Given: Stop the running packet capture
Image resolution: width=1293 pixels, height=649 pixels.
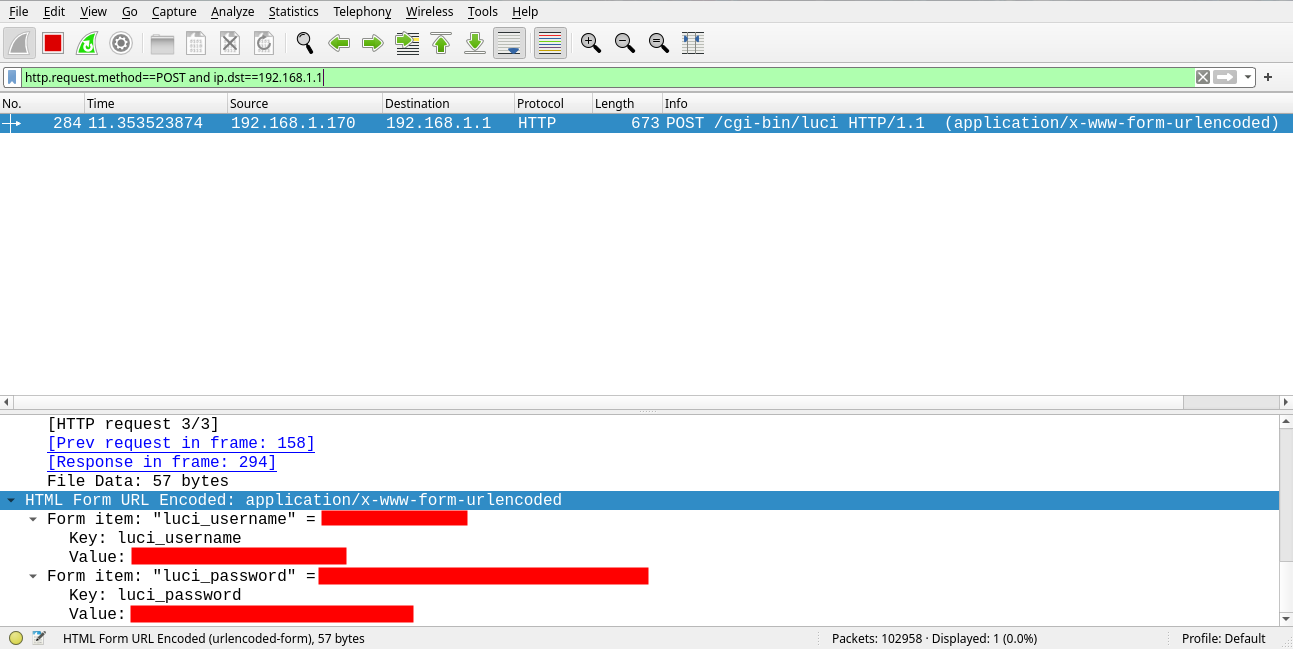Looking at the screenshot, I should click(52, 43).
